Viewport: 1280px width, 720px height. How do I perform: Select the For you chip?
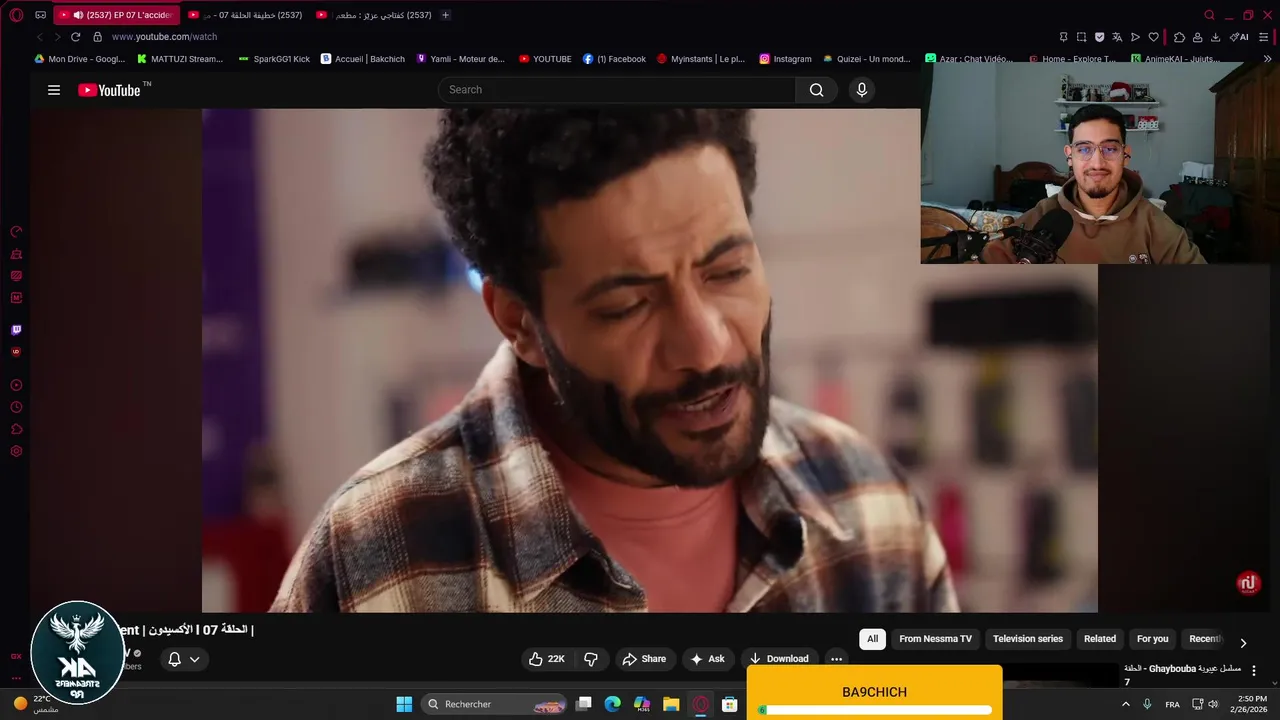1152,639
